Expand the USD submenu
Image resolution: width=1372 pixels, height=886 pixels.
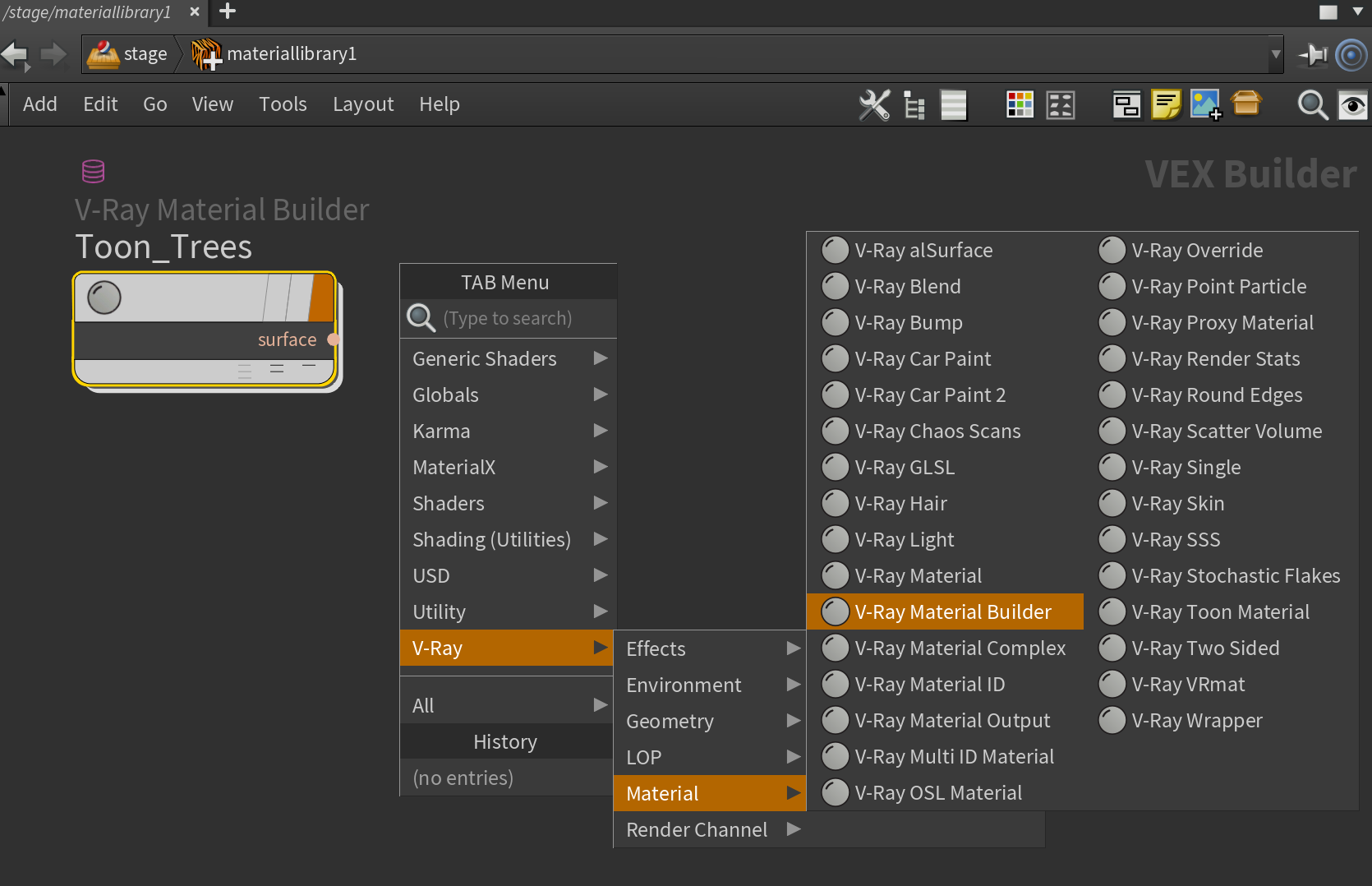click(509, 575)
